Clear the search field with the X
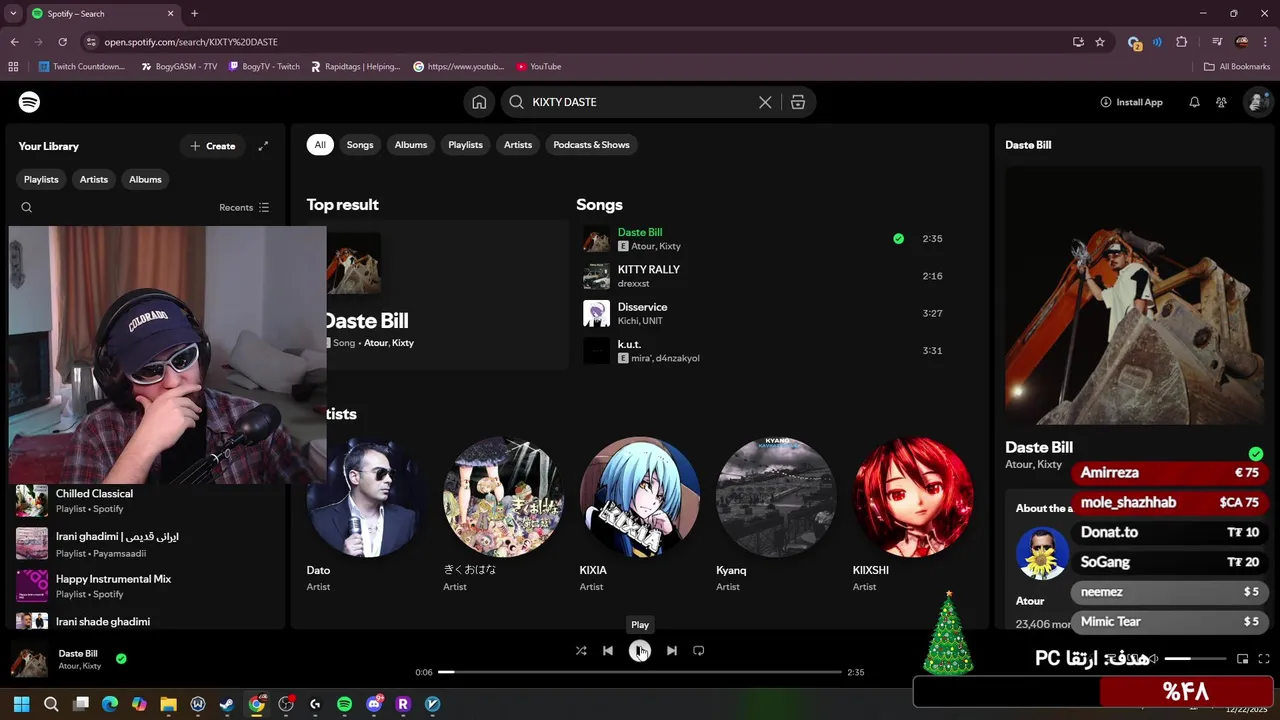Screen dimensions: 1280x720 765,102
